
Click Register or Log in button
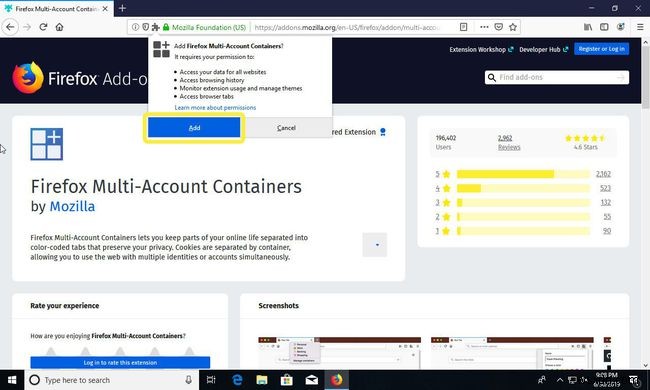click(x=601, y=49)
